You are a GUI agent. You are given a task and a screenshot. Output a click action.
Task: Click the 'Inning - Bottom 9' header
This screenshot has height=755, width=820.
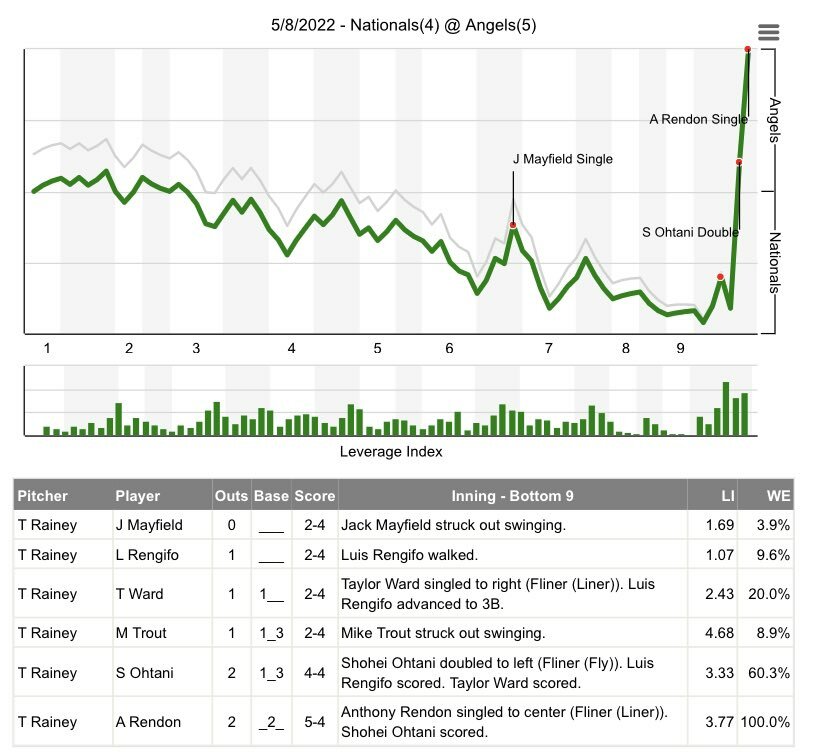pyautogui.click(x=512, y=496)
